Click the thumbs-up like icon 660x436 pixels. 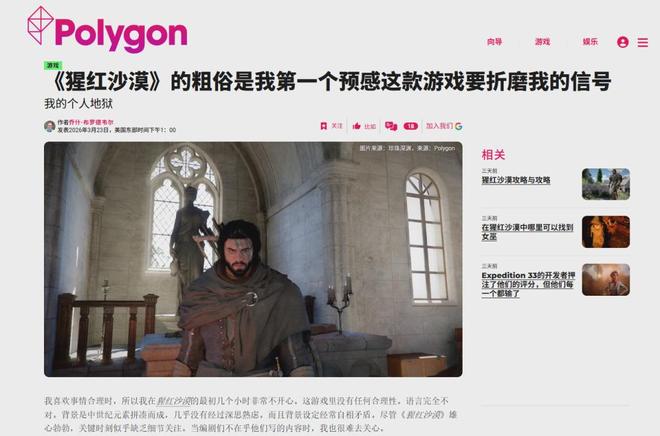click(357, 126)
